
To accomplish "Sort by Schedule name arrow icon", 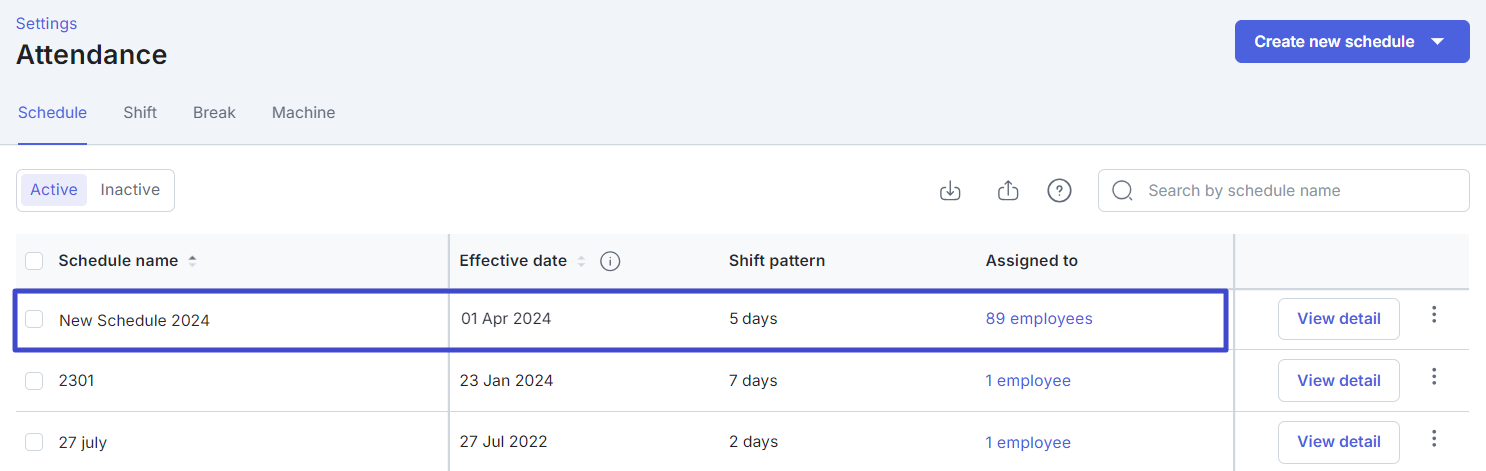I will tap(192, 261).
